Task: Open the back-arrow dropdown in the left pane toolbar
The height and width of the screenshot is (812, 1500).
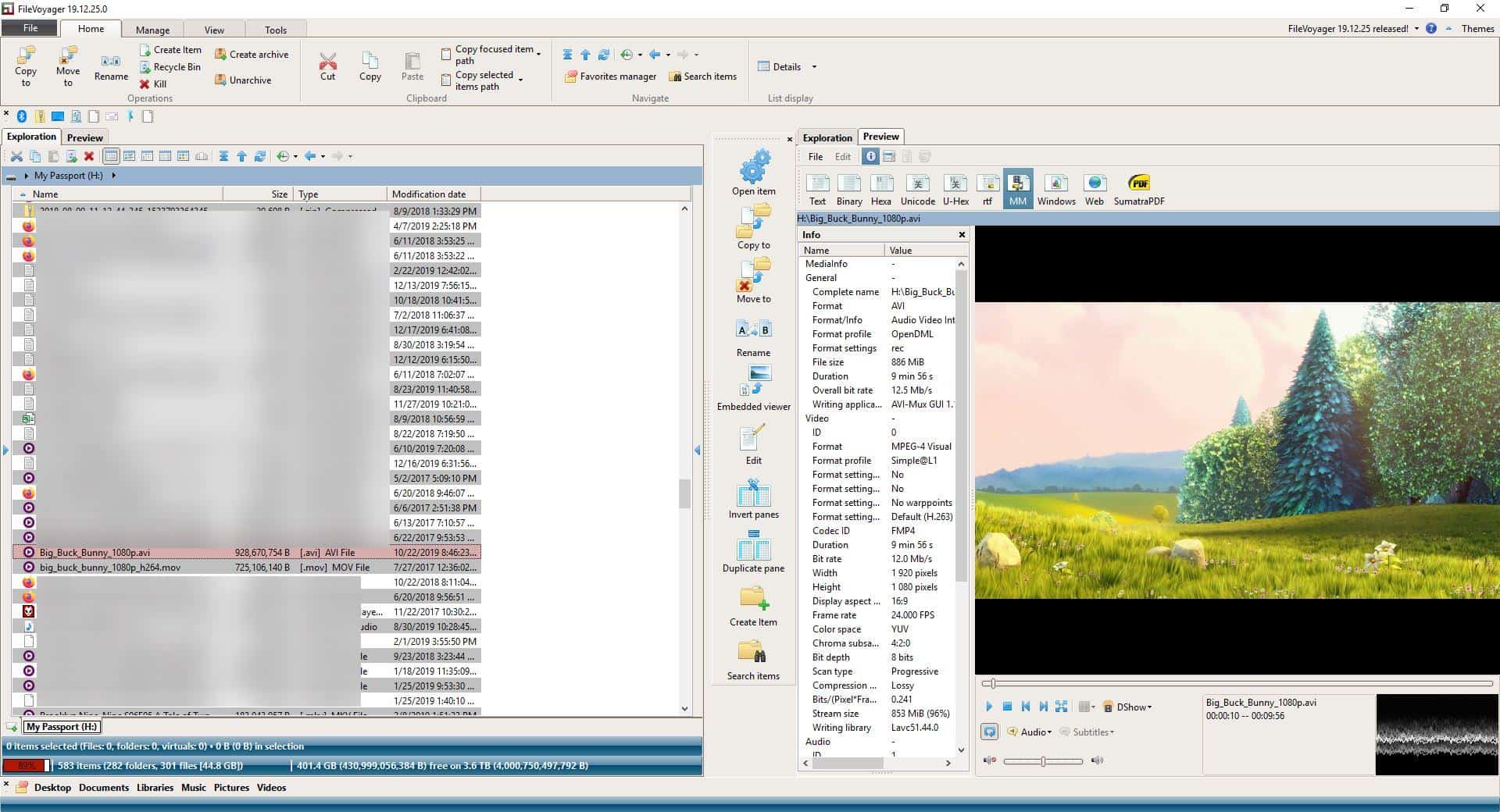Action: [x=323, y=156]
